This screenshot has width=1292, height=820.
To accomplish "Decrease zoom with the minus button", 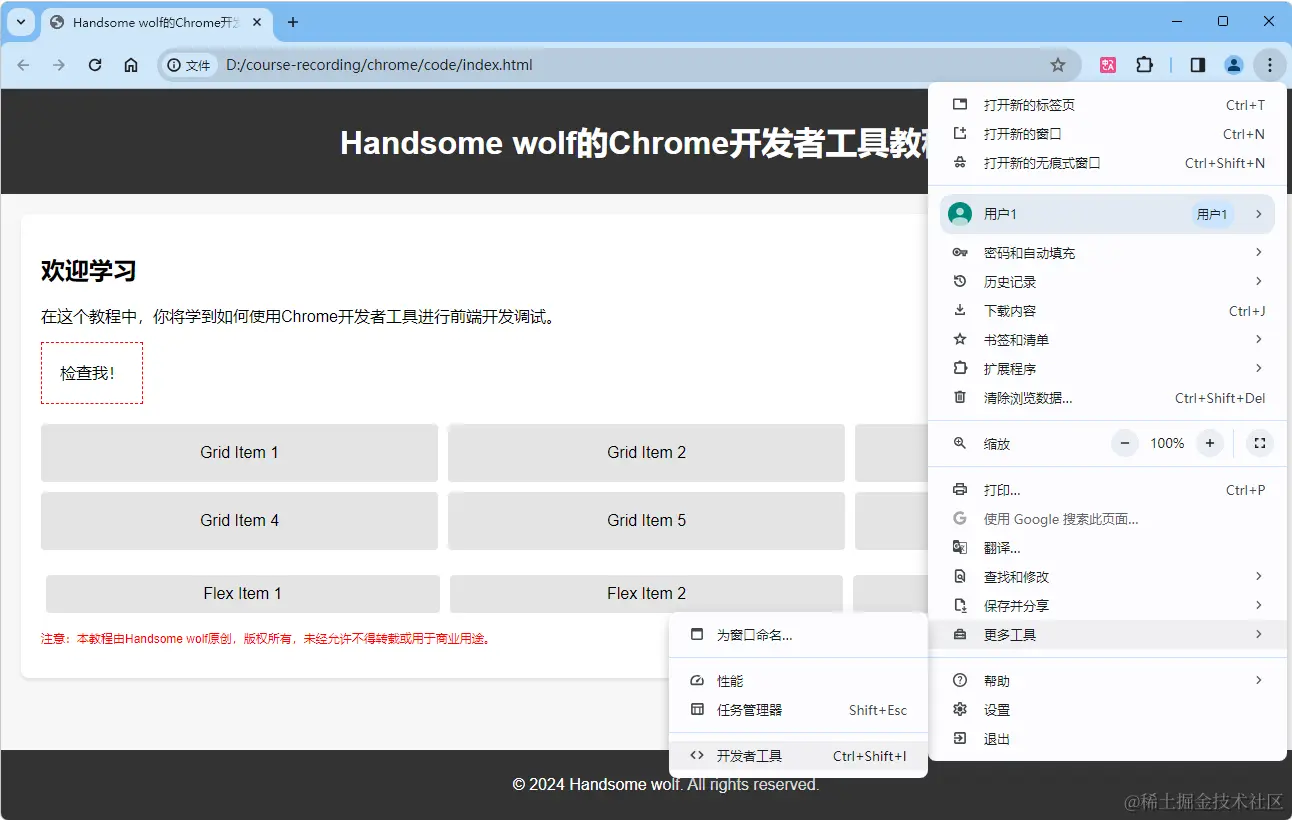I will pyautogui.click(x=1125, y=443).
